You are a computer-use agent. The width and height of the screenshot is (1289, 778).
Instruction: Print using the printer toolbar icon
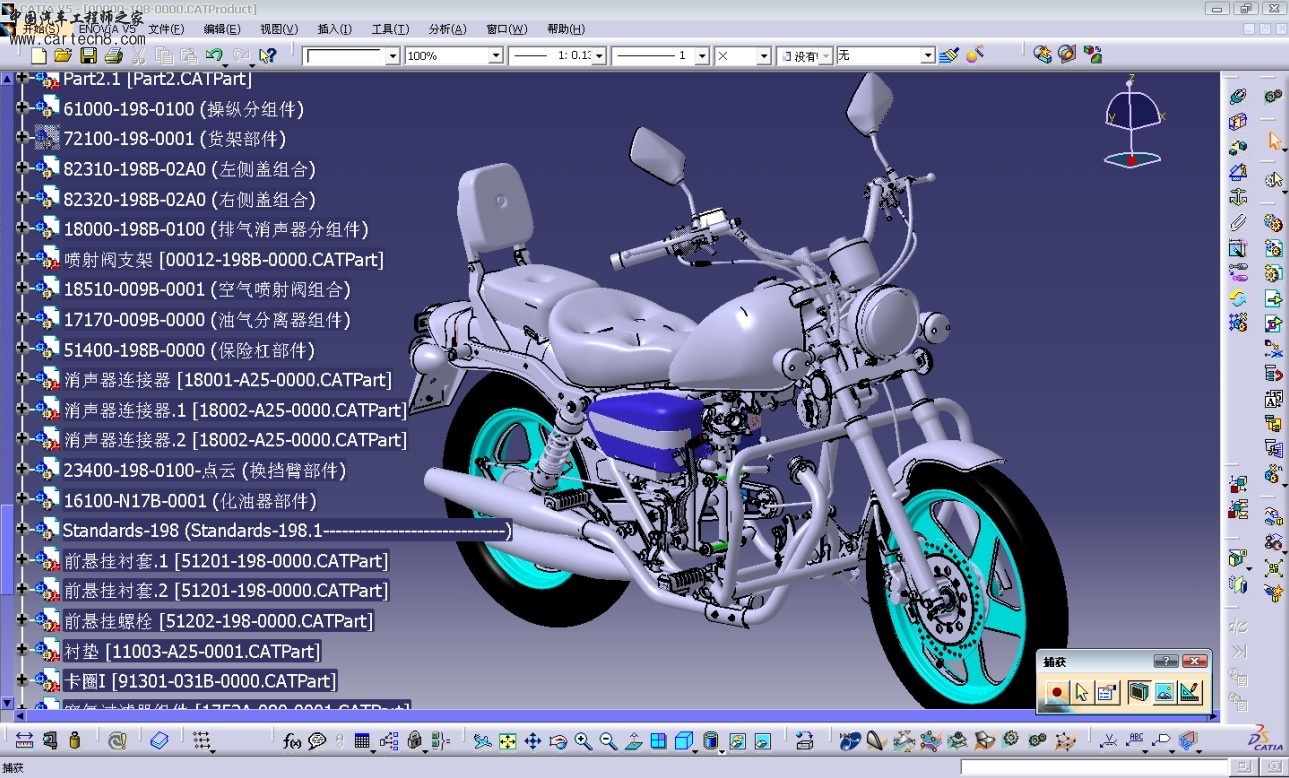pyautogui.click(x=113, y=56)
